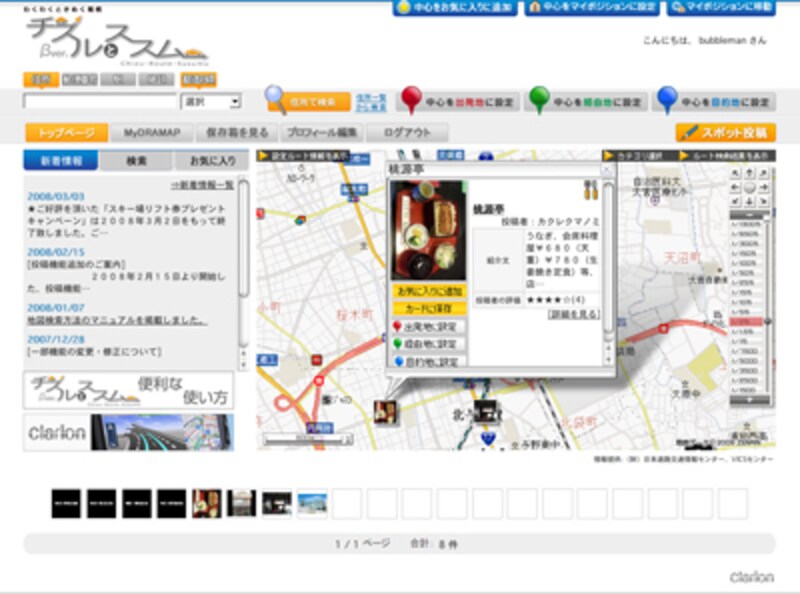The height and width of the screenshot is (594, 800).
Task: Click the red pin in popup departure button
Action: click(x=397, y=327)
